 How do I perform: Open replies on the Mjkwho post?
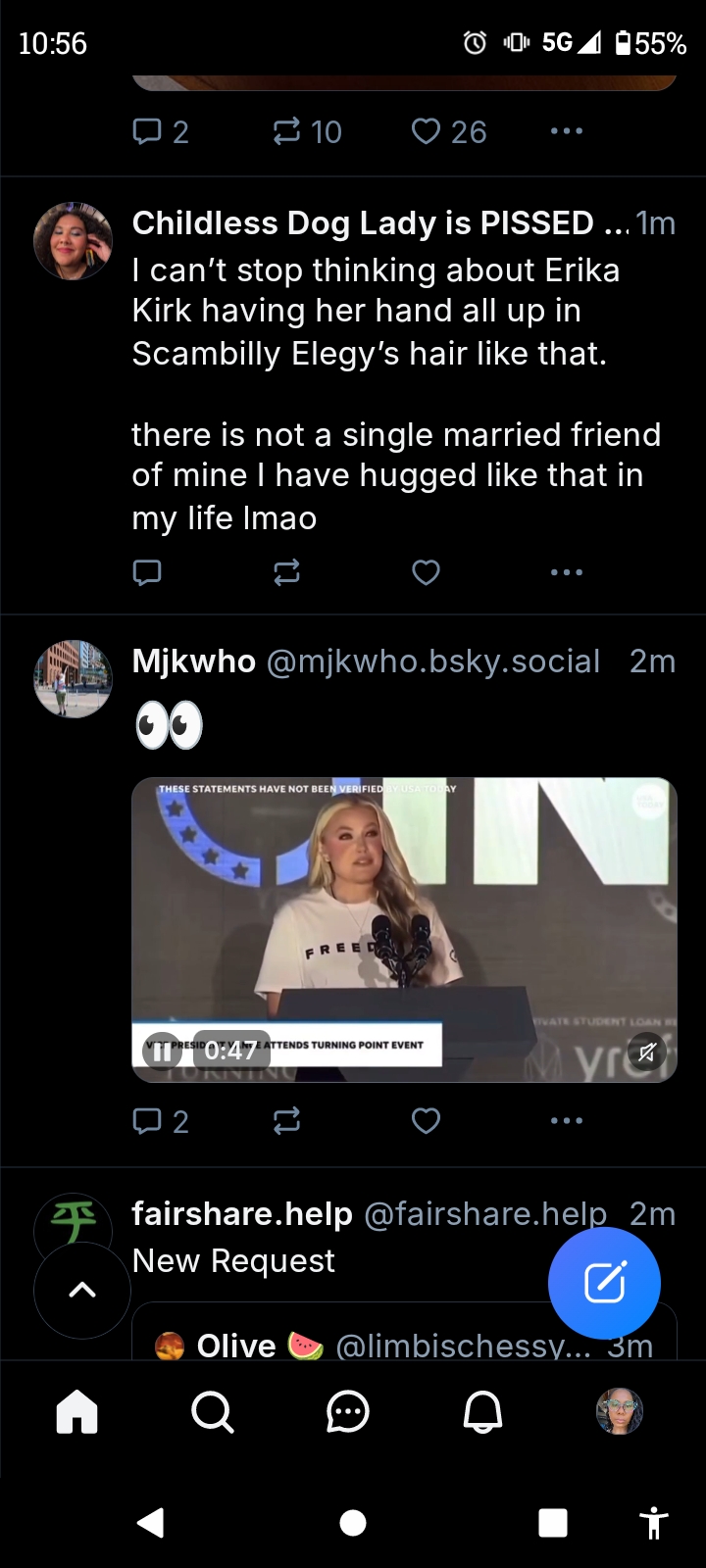point(160,1120)
